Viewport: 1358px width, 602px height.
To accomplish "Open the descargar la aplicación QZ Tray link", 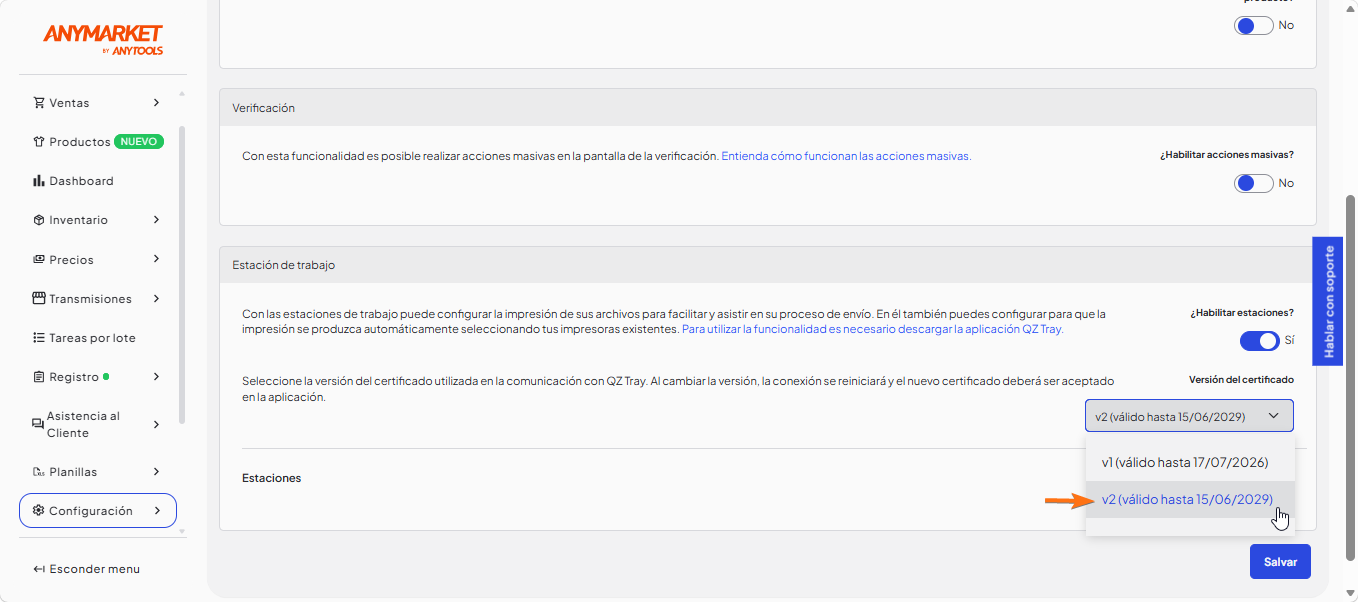I will [872, 328].
